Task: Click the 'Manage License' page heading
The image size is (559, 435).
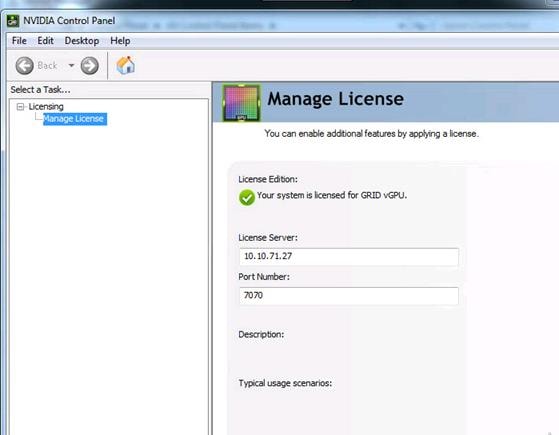Action: (335, 99)
